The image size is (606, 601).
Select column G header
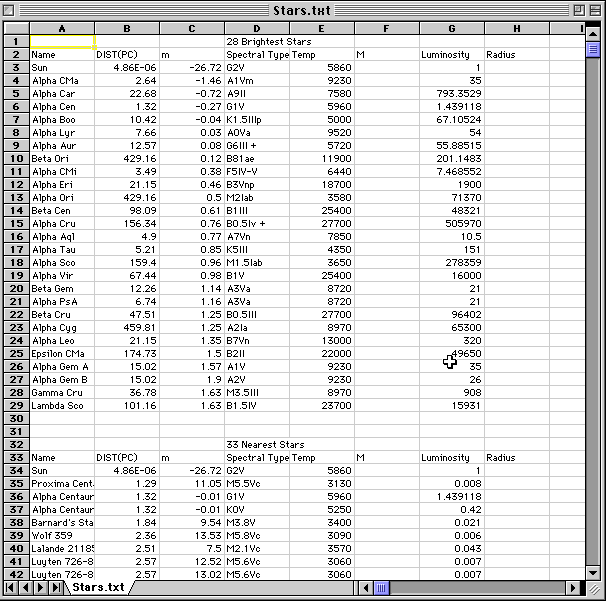coord(452,29)
